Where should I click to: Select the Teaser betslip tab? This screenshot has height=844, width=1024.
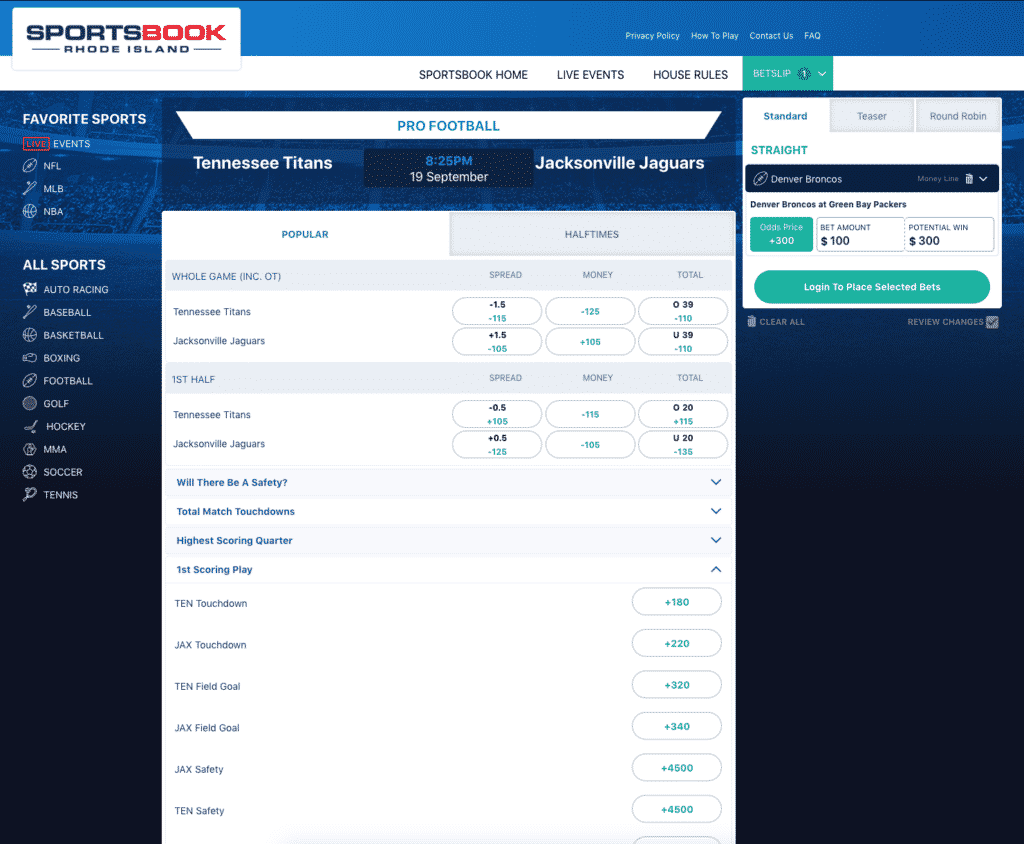point(872,116)
